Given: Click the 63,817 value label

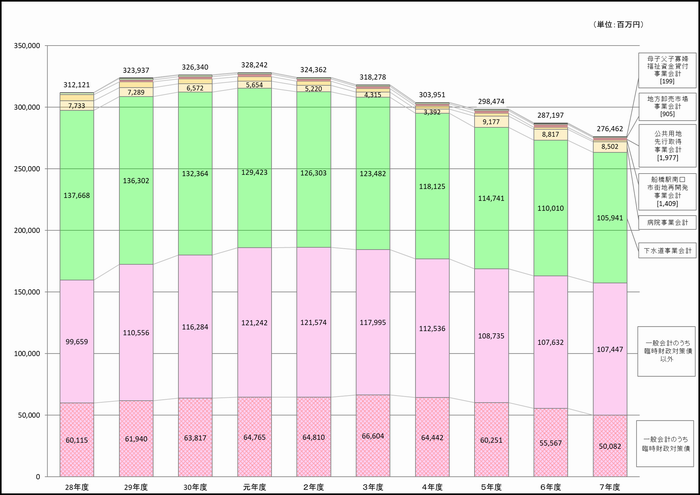Looking at the screenshot, I should [x=195, y=438].
